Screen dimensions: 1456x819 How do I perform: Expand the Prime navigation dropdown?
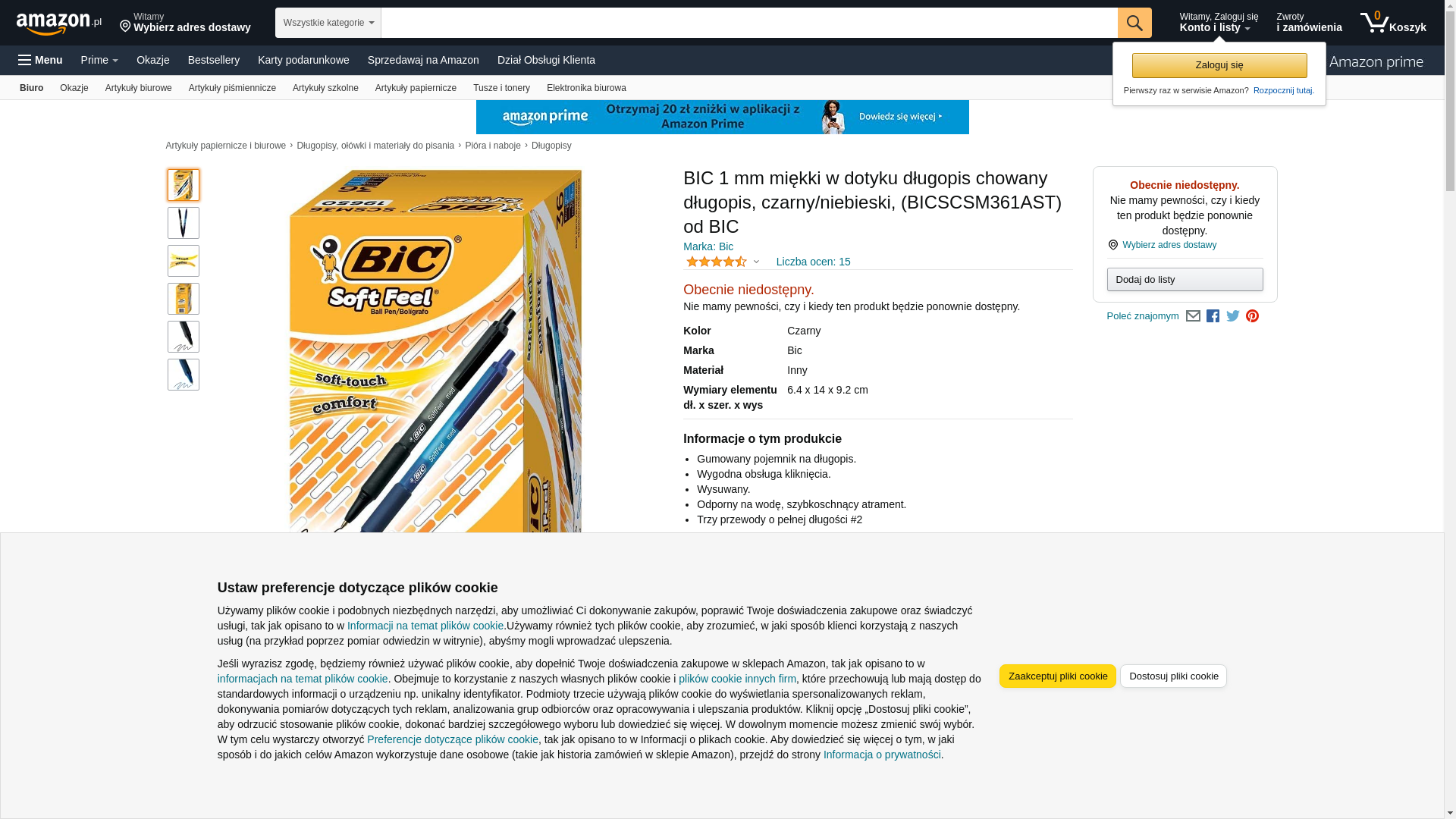(x=99, y=60)
